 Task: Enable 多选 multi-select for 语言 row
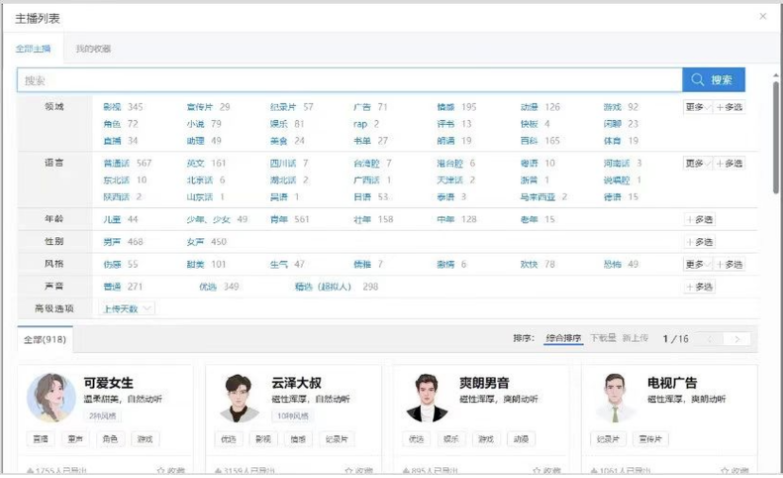click(x=729, y=163)
